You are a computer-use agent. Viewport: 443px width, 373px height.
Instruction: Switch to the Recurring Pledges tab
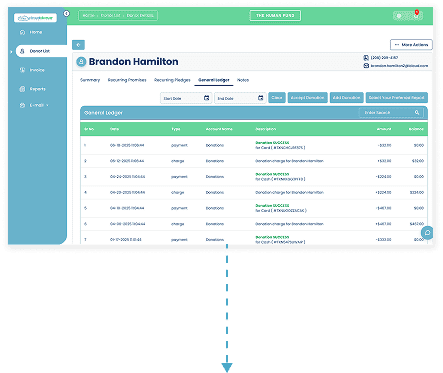[172, 80]
